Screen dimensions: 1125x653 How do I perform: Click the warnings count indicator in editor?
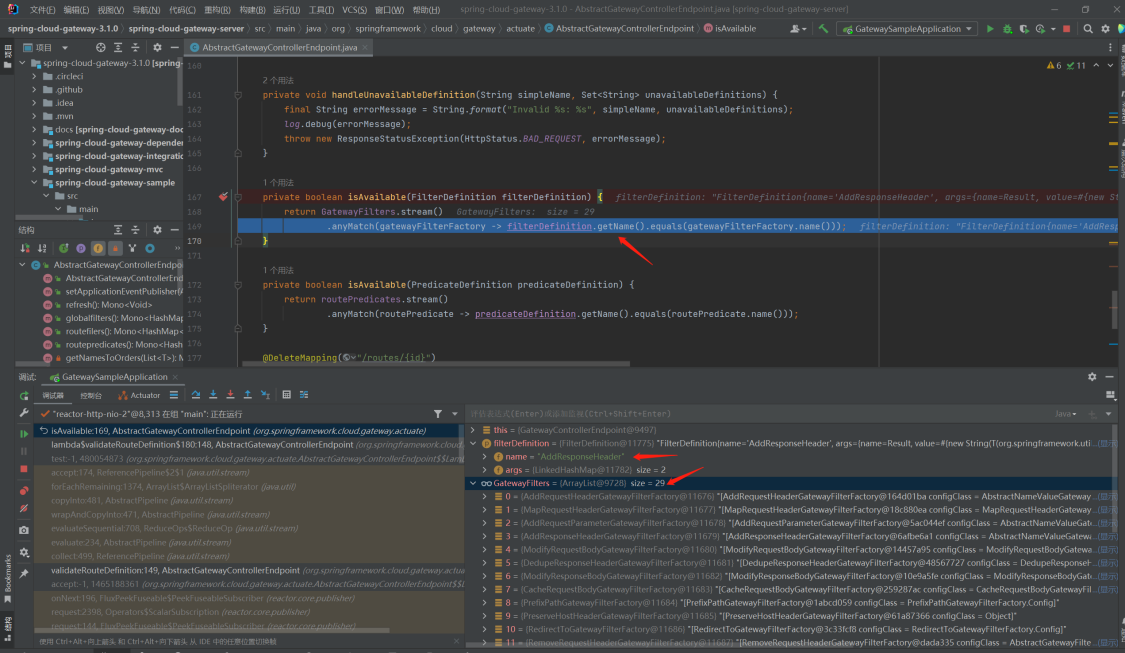pos(1054,65)
